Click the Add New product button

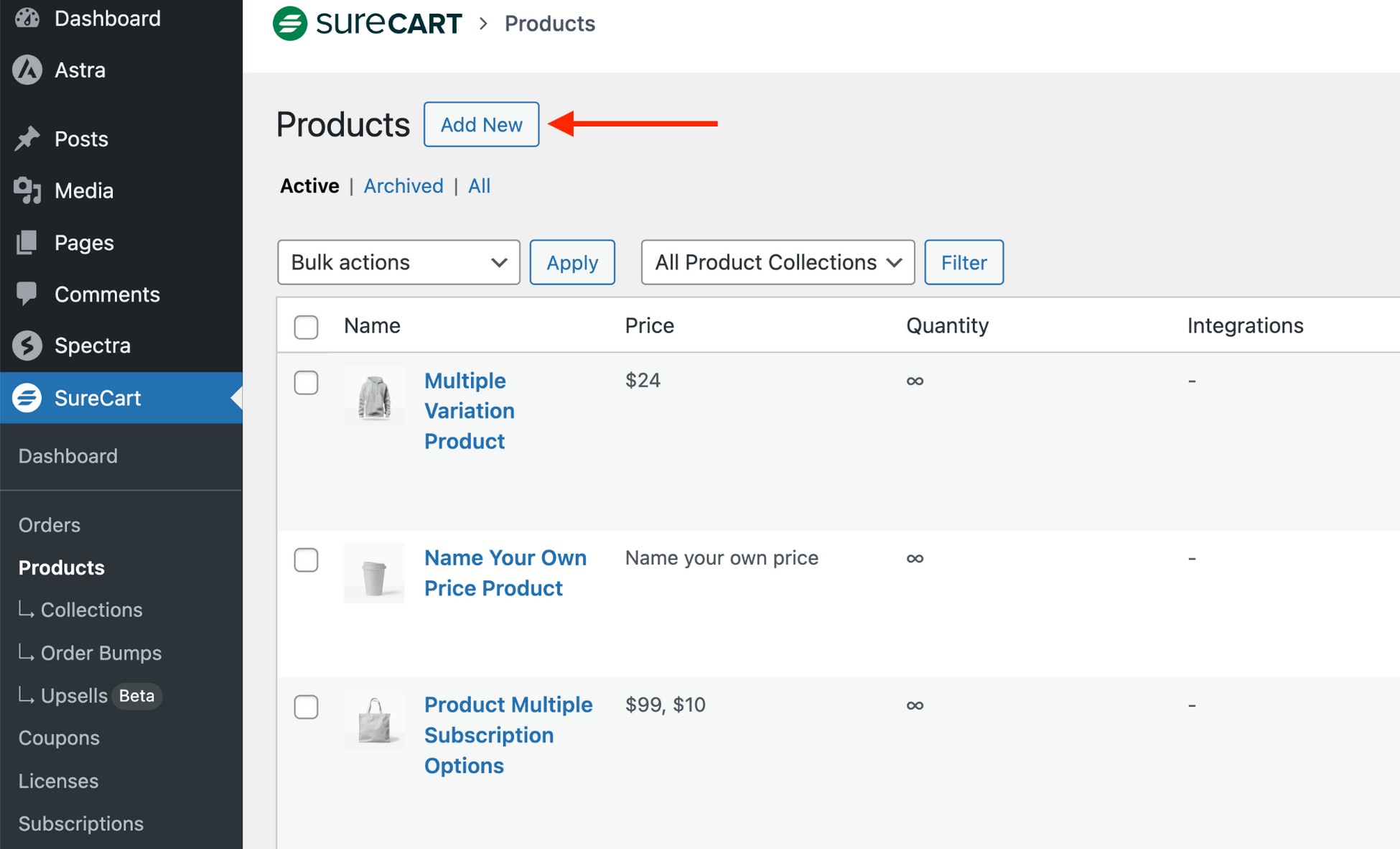tap(481, 124)
